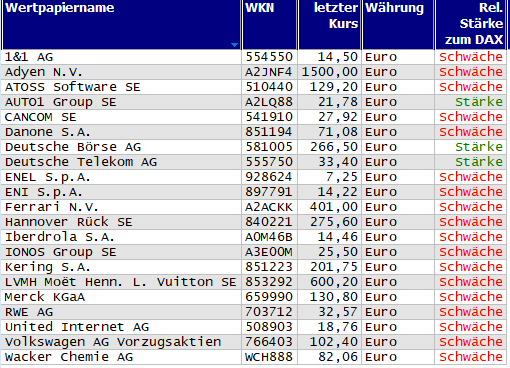510x368 pixels.
Task: Click WKN cell A2LQ88
Action: (x=269, y=102)
